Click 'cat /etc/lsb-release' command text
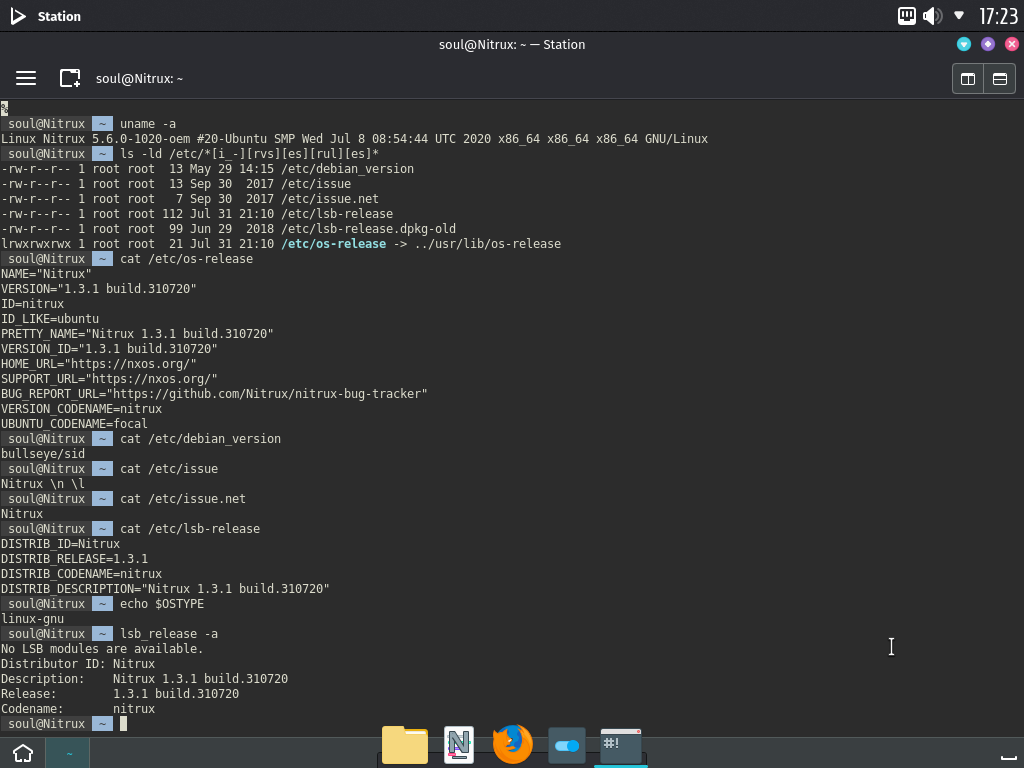 (190, 529)
